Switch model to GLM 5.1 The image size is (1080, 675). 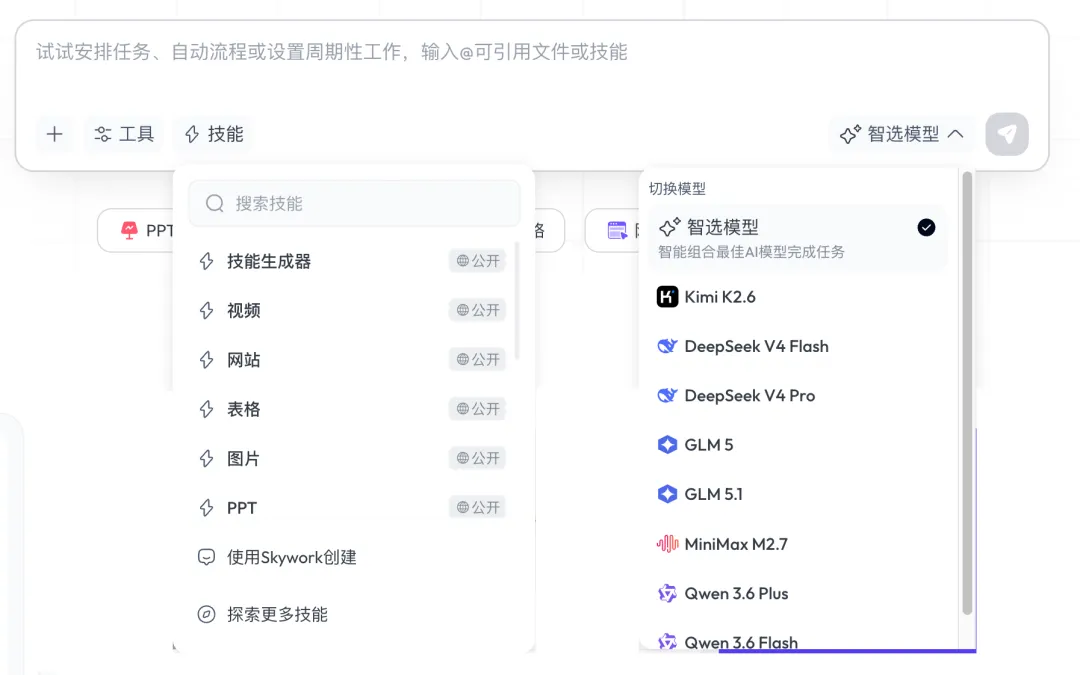coord(798,495)
